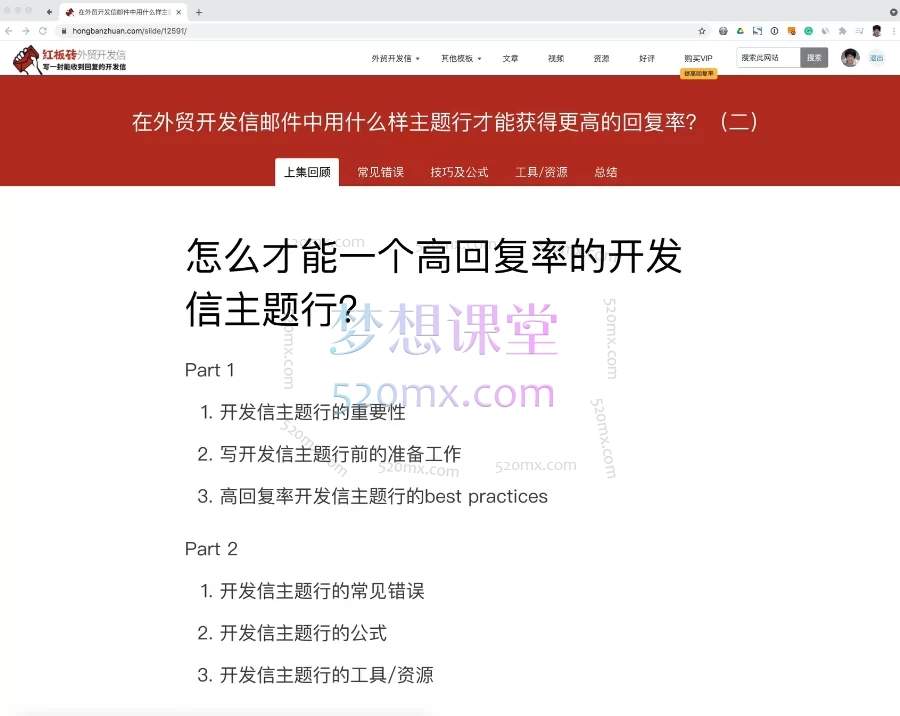The width and height of the screenshot is (900, 716).
Task: Open the Grammarly browser extension
Action: click(810, 31)
